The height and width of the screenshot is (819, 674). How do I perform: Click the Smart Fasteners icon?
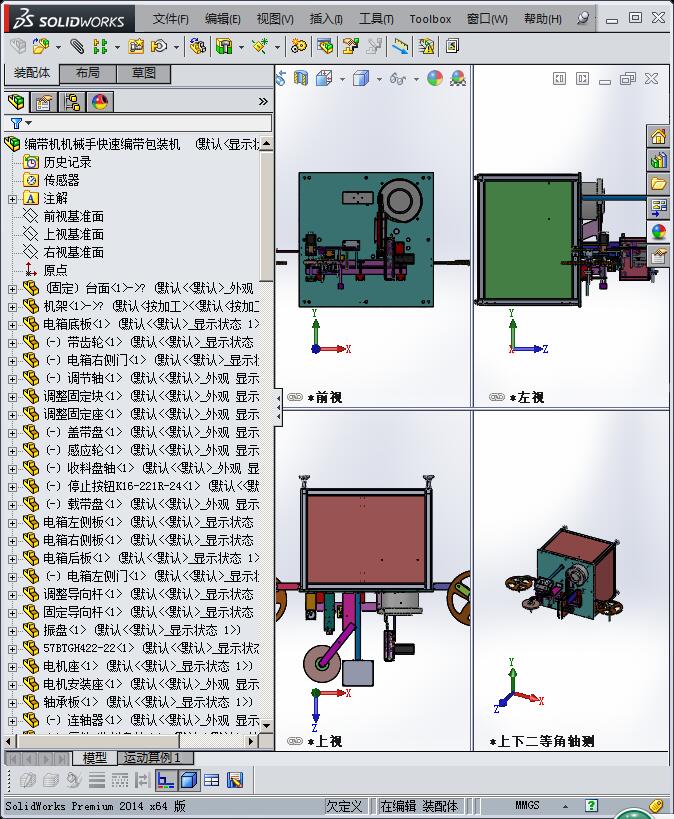coord(136,47)
